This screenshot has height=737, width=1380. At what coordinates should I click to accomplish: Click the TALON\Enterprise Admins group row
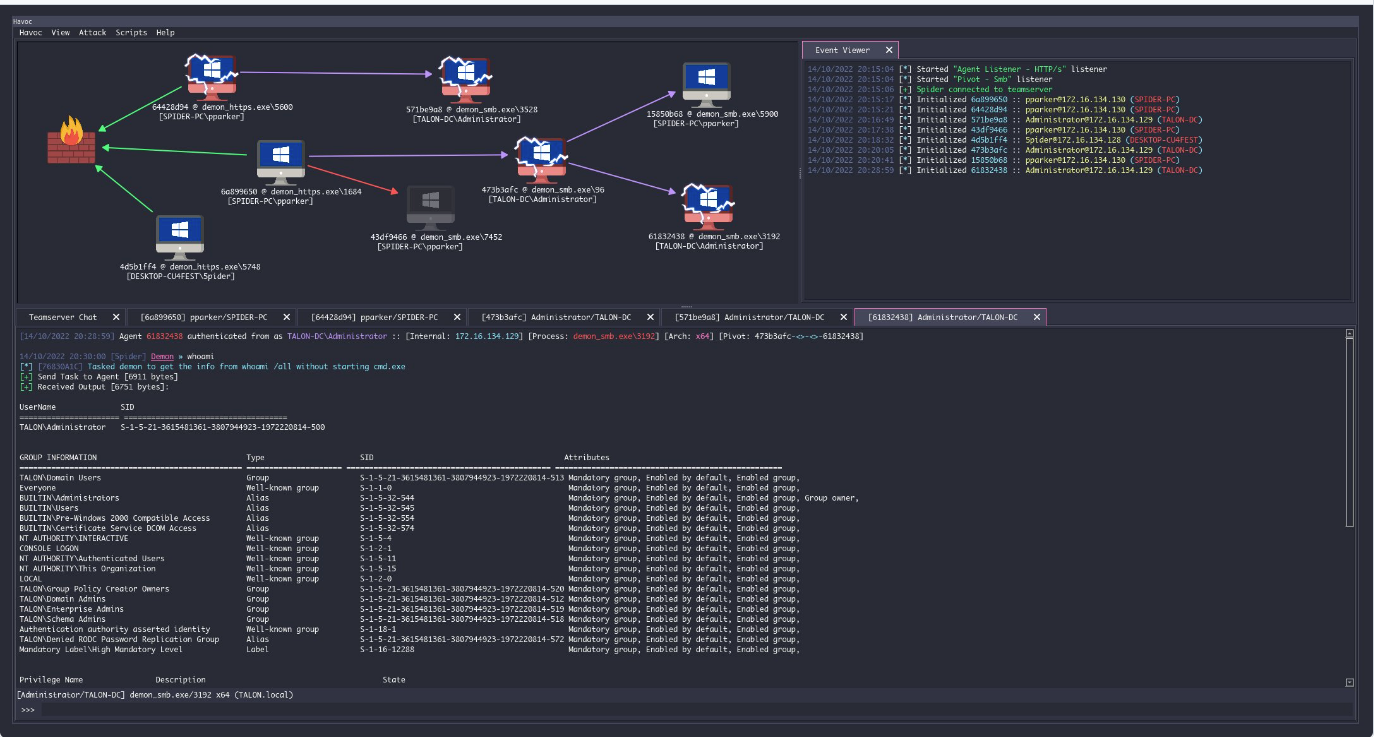410,609
